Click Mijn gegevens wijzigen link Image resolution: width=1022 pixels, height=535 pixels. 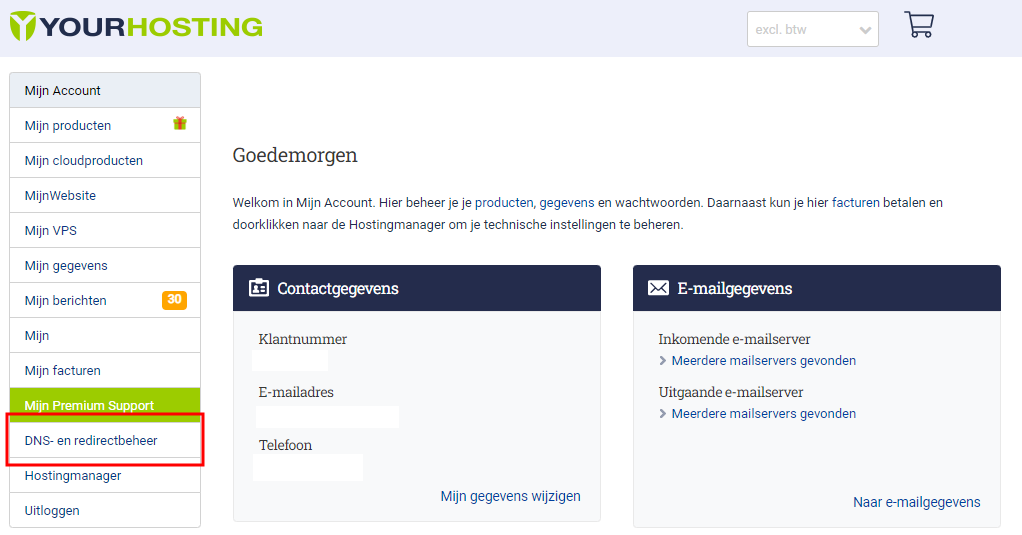click(x=510, y=497)
